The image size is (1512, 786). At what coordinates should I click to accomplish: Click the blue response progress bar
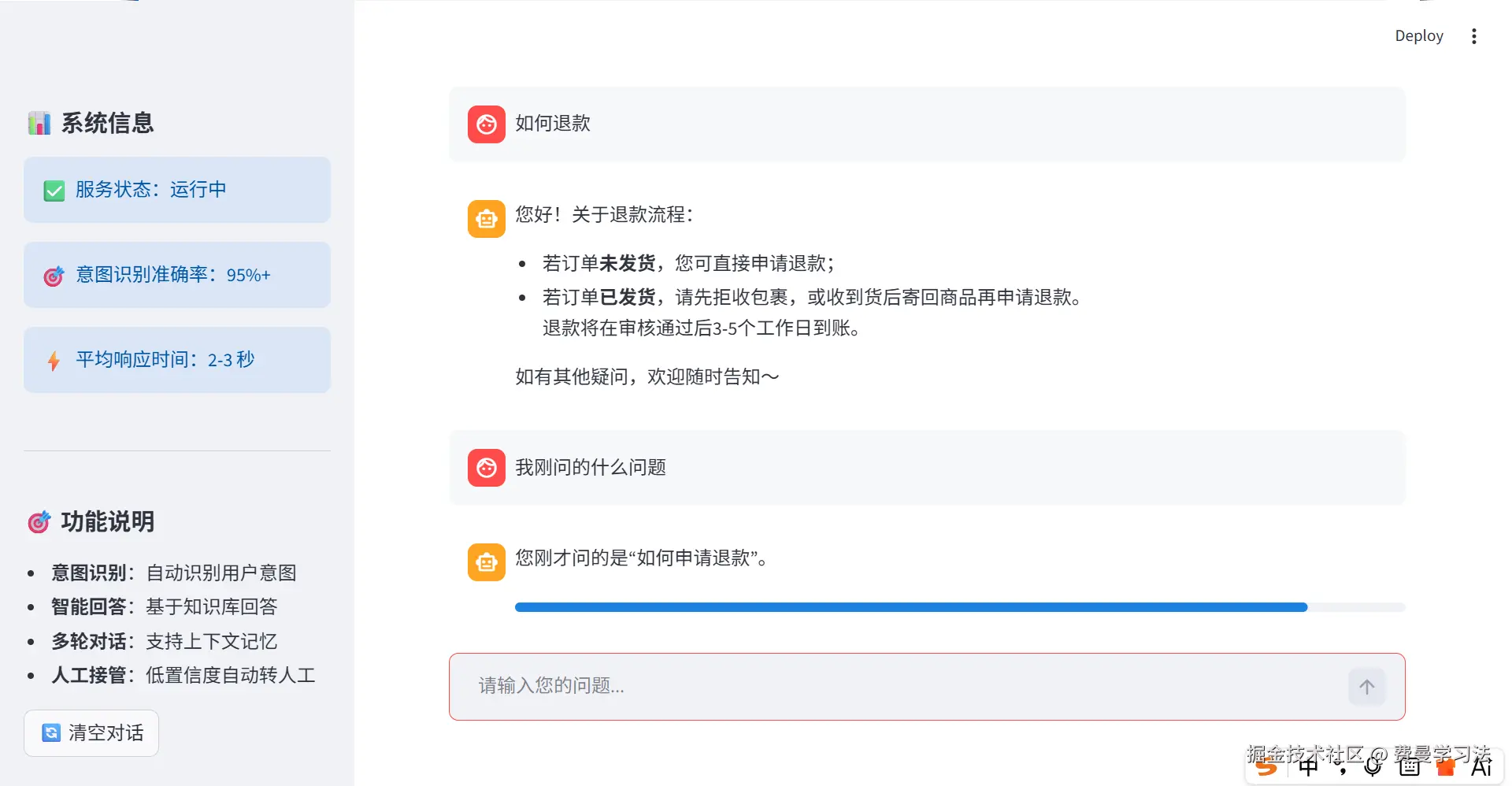[910, 607]
